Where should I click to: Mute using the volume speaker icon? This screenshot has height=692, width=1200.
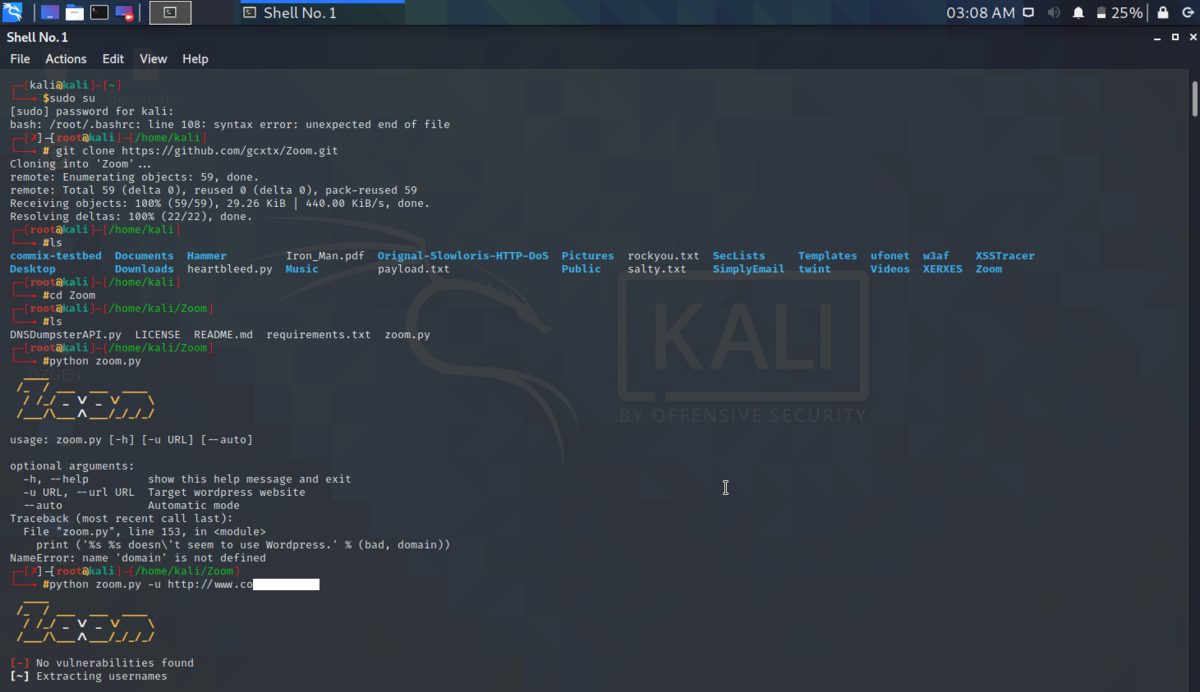coord(1054,13)
